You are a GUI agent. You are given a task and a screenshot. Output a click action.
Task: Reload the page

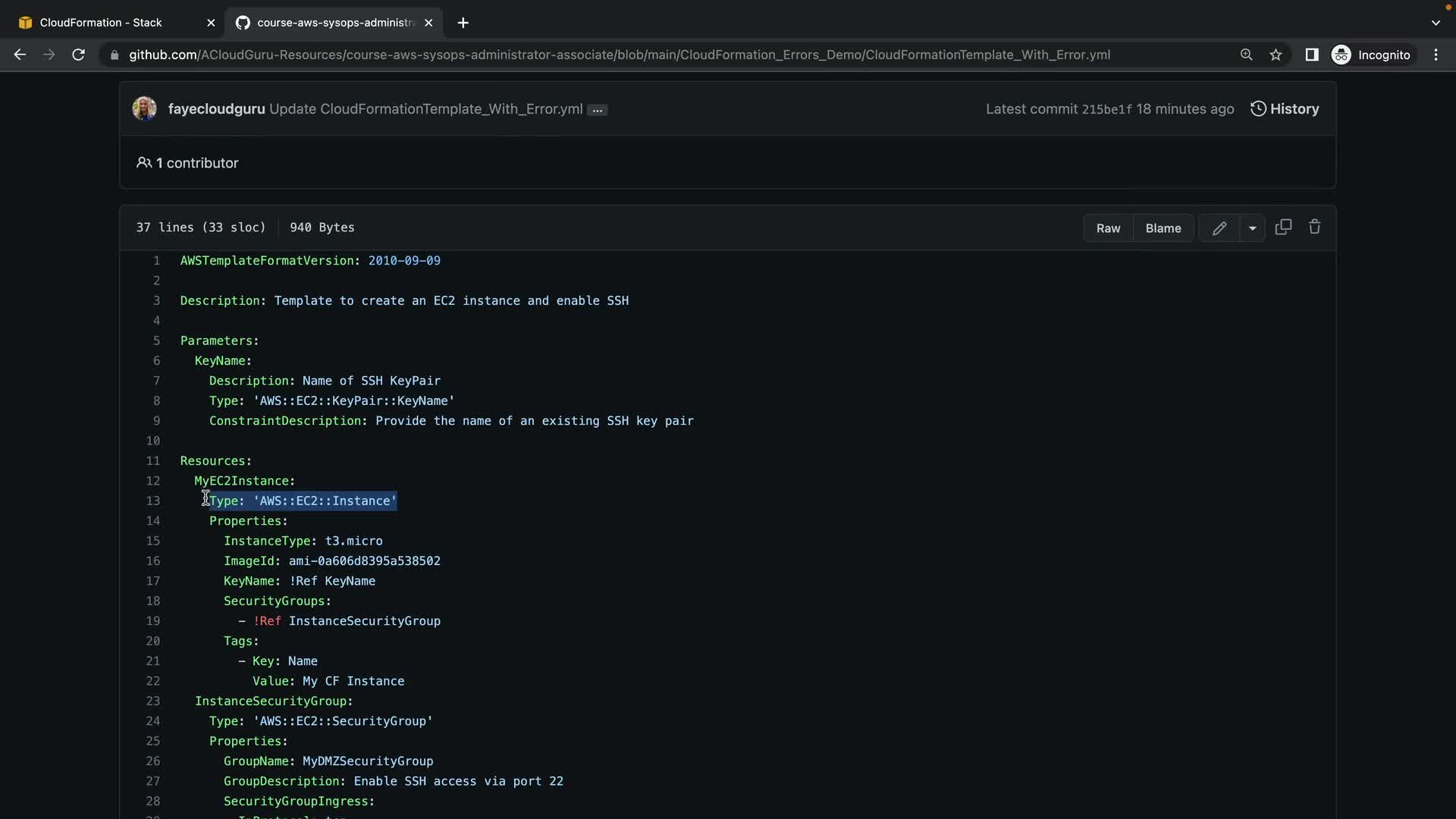coord(78,55)
